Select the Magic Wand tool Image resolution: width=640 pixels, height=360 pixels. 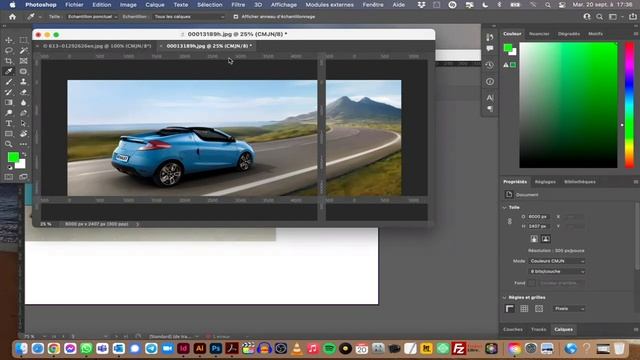pyautogui.click(x=23, y=51)
